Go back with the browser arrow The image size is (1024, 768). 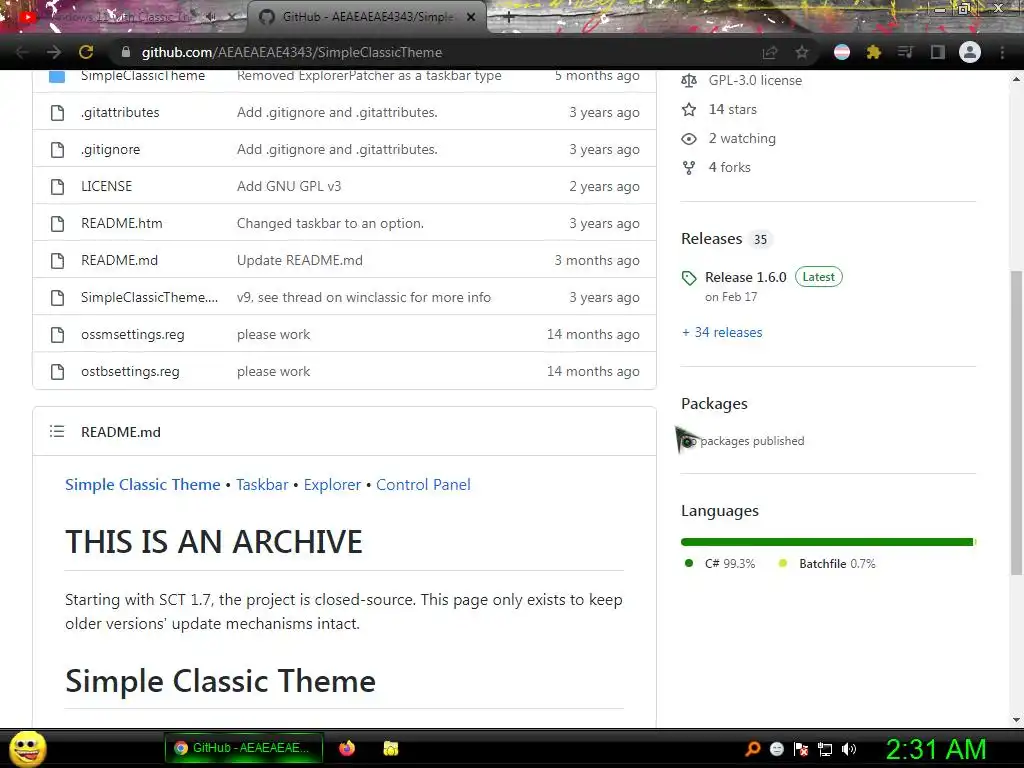coord(22,52)
